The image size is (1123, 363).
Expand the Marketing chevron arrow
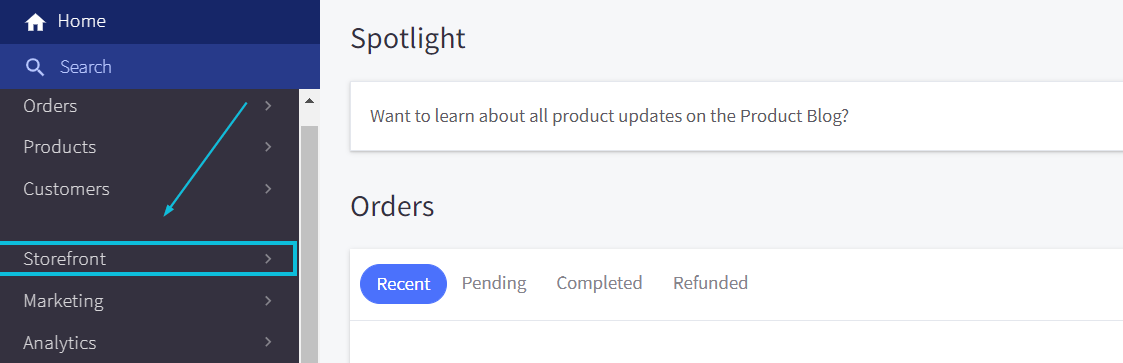pyautogui.click(x=269, y=301)
